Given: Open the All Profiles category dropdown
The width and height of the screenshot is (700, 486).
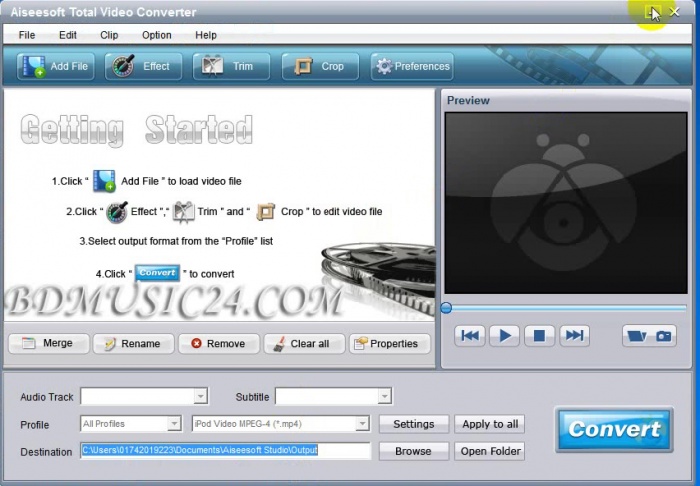Looking at the screenshot, I should [174, 424].
